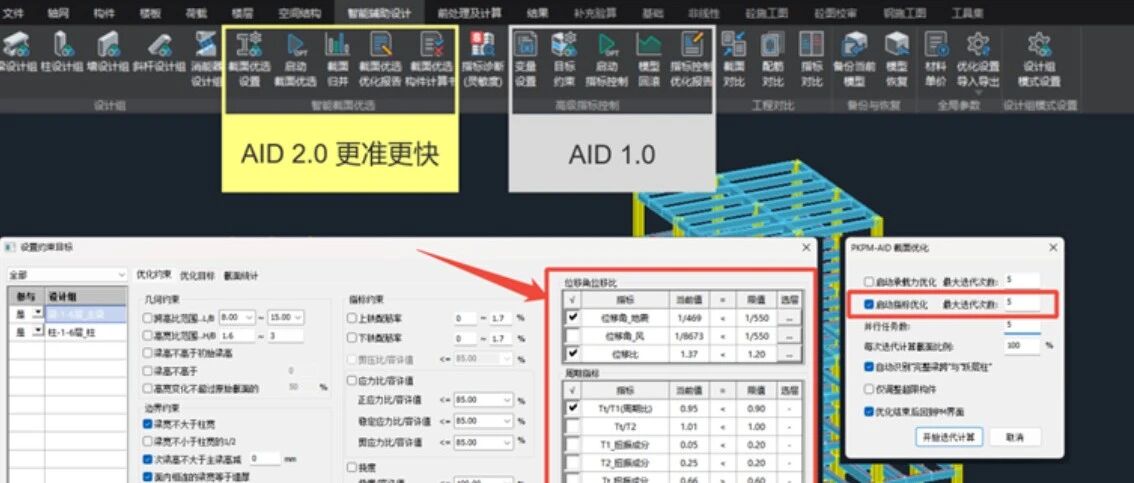Switch to 优化目标 tab in dialog

pos(197,275)
